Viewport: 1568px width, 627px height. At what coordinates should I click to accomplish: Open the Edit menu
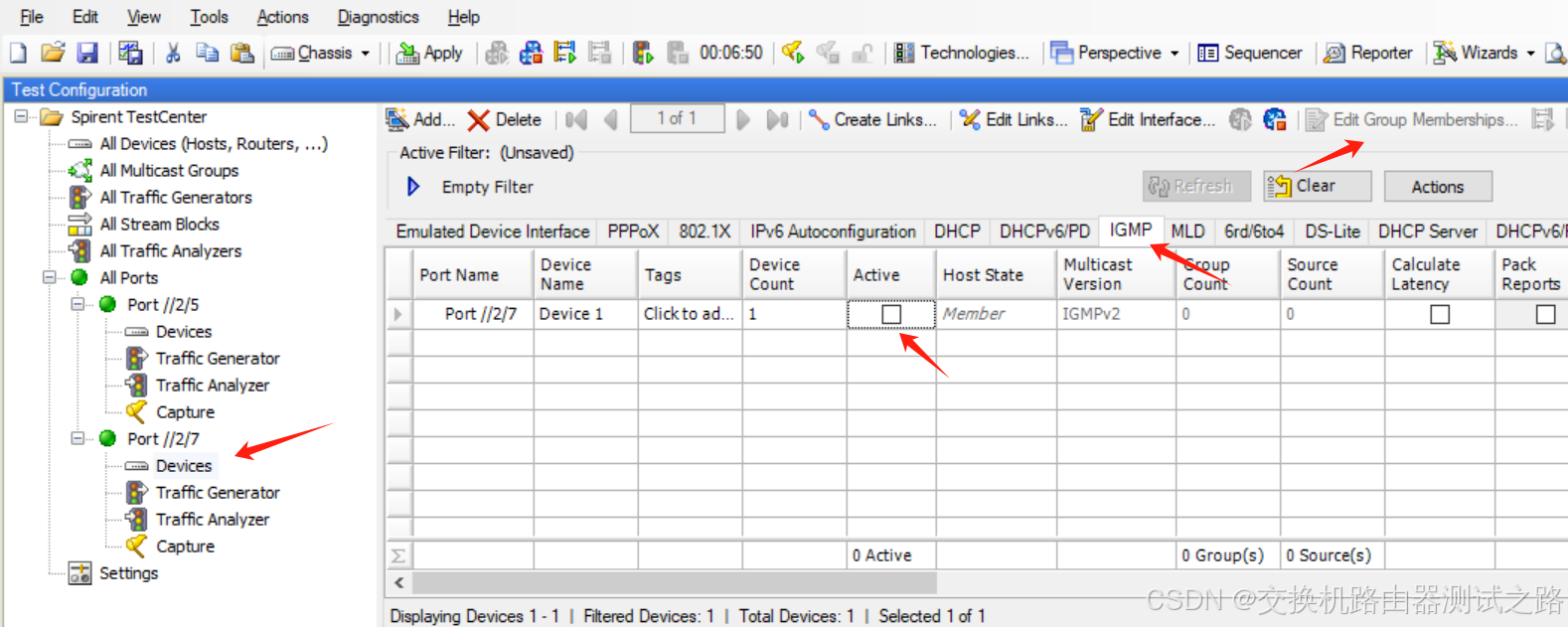pos(85,17)
